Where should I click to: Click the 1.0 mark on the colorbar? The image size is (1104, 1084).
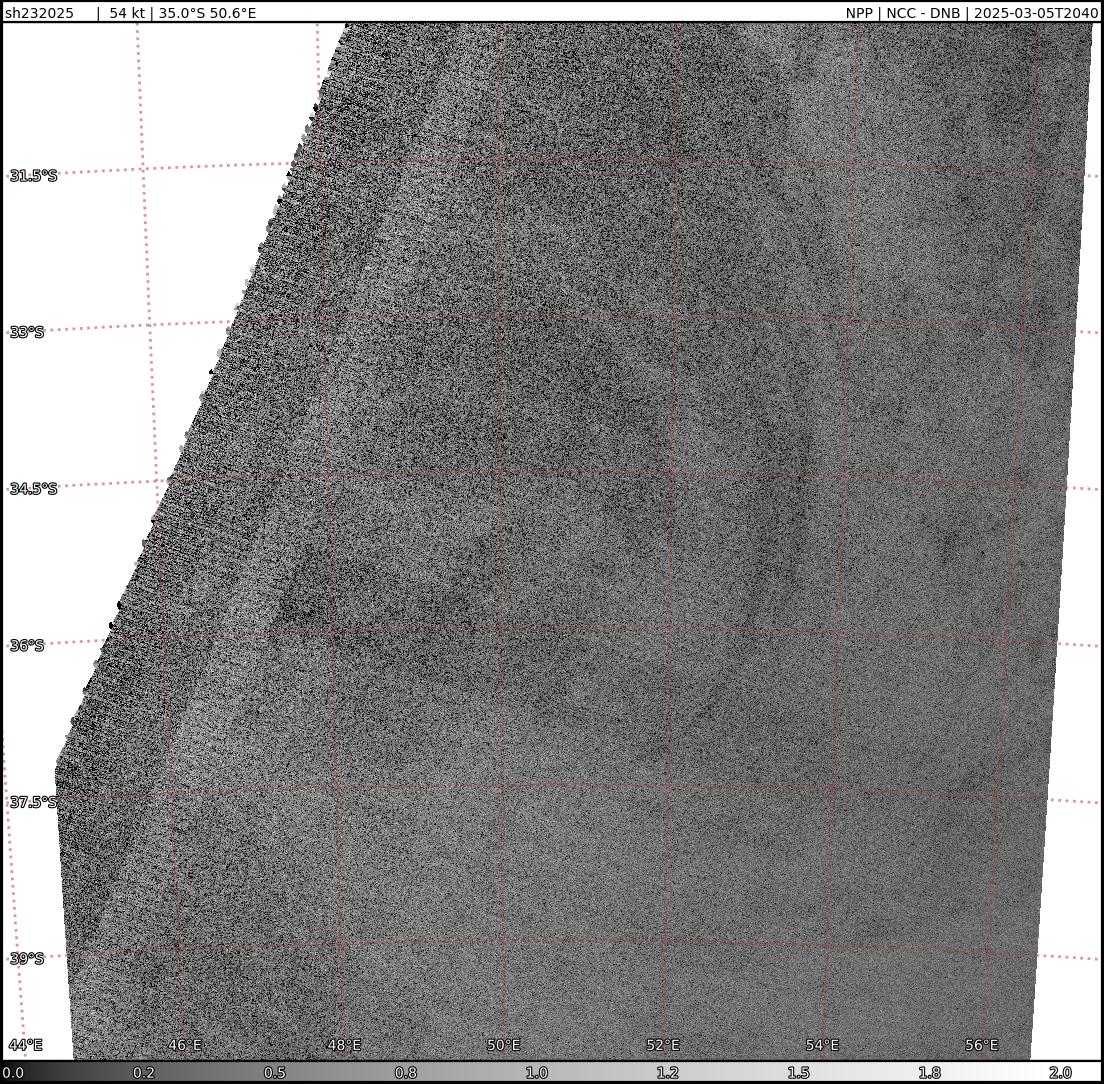[537, 1073]
